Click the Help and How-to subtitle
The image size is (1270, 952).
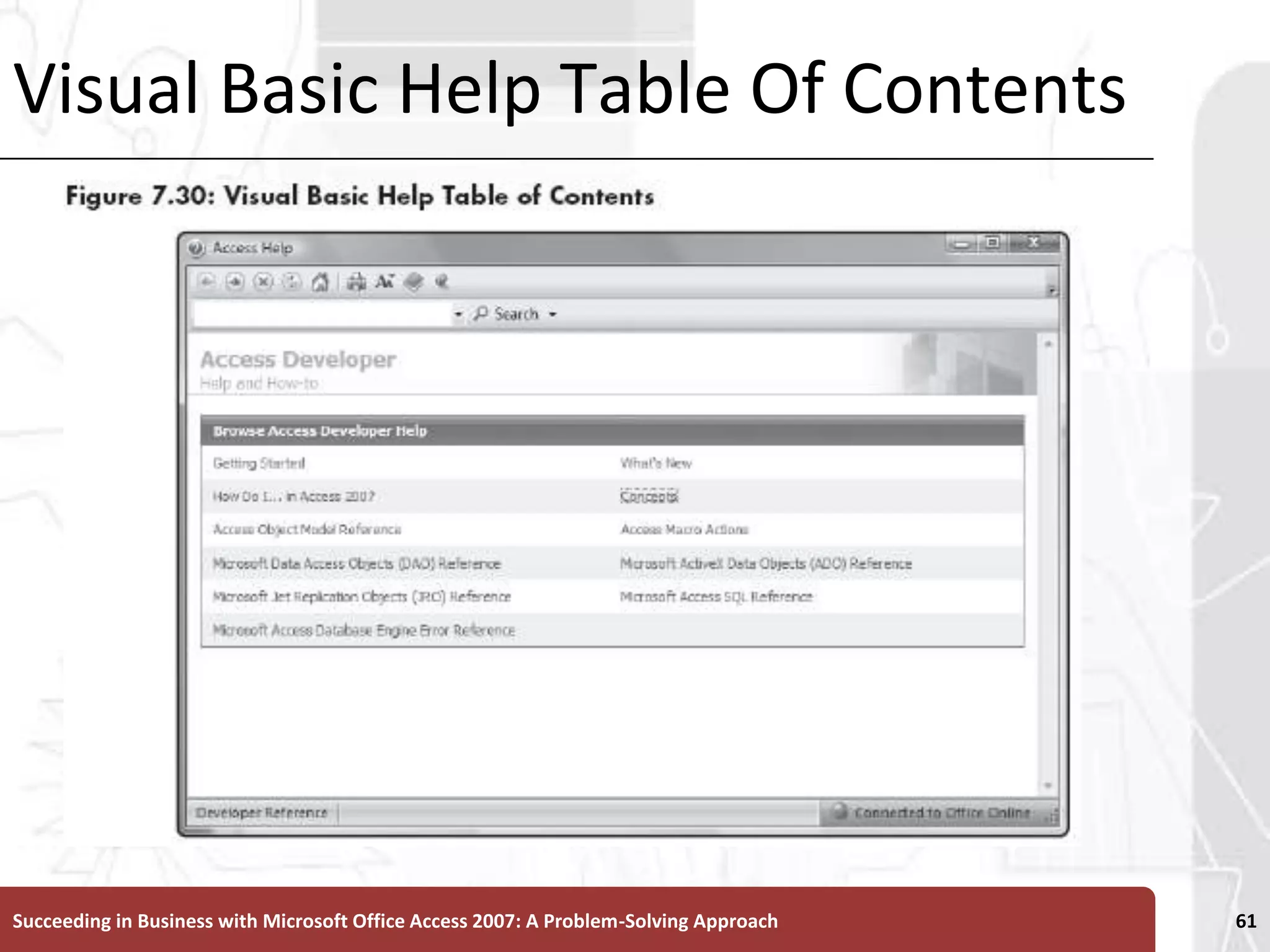(259, 384)
